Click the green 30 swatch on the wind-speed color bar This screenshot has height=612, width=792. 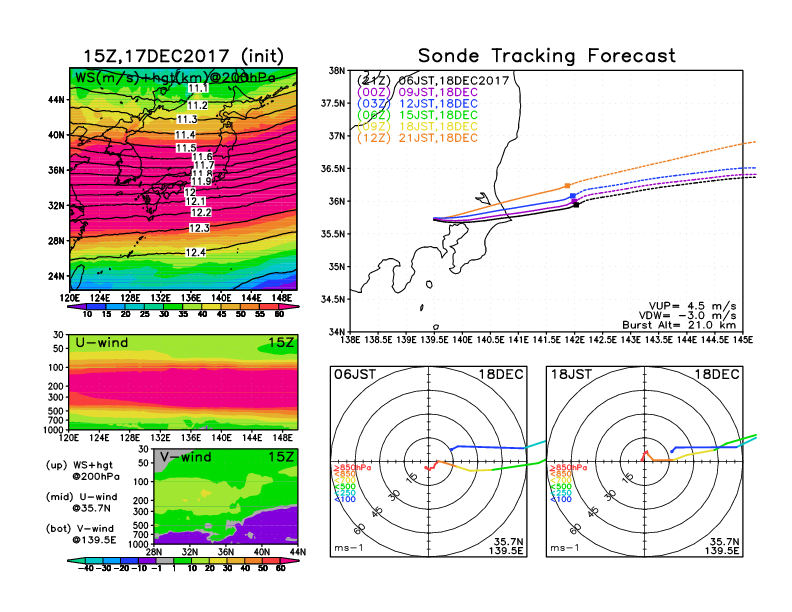pos(173,306)
